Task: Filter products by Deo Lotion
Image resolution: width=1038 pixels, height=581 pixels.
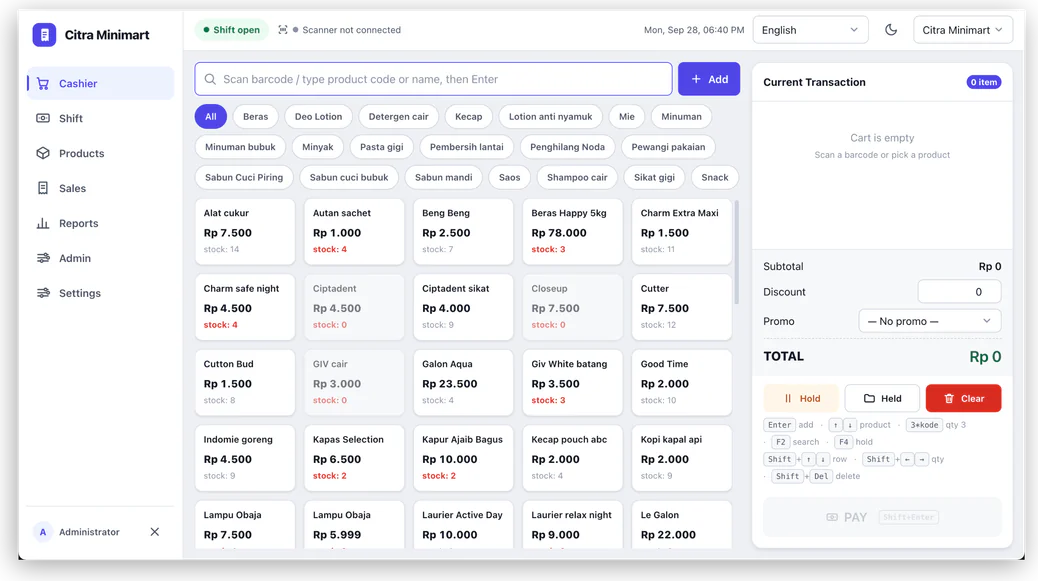Action: pos(318,116)
